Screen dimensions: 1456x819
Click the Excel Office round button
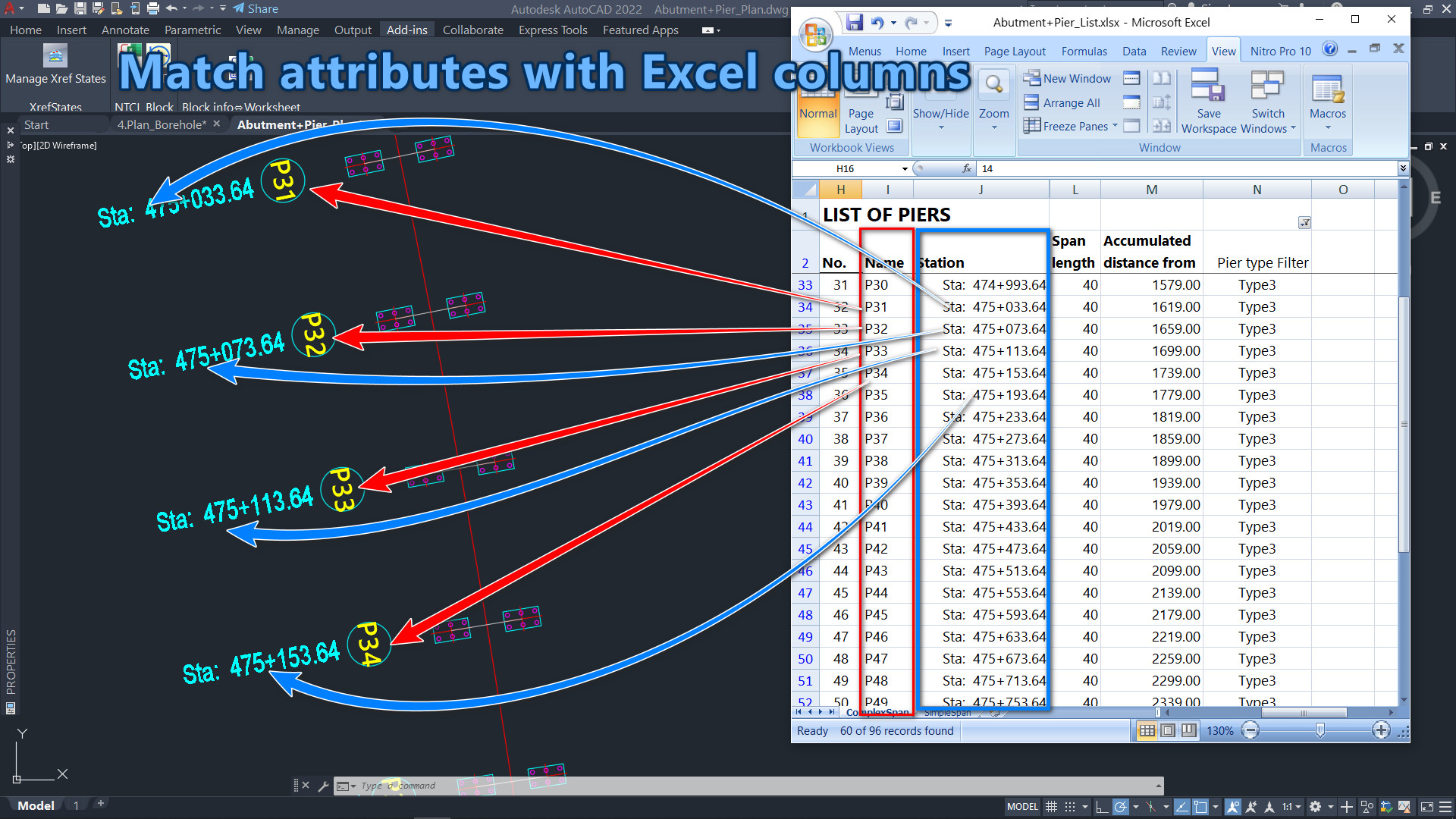tap(816, 34)
